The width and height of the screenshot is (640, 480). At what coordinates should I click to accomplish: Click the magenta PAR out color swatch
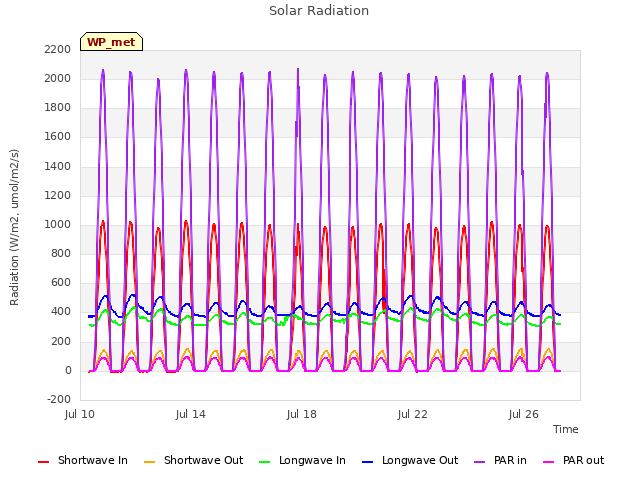coord(549,462)
